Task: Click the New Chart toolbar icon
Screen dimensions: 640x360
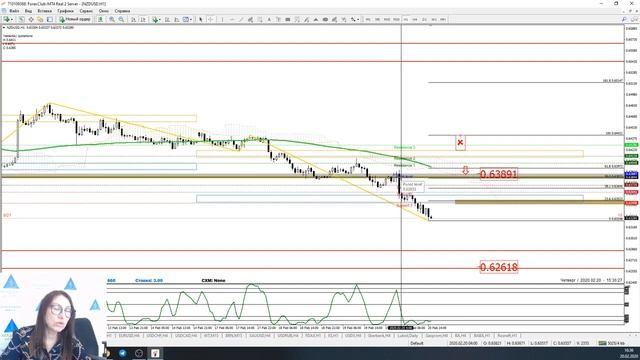Action: [6, 19]
